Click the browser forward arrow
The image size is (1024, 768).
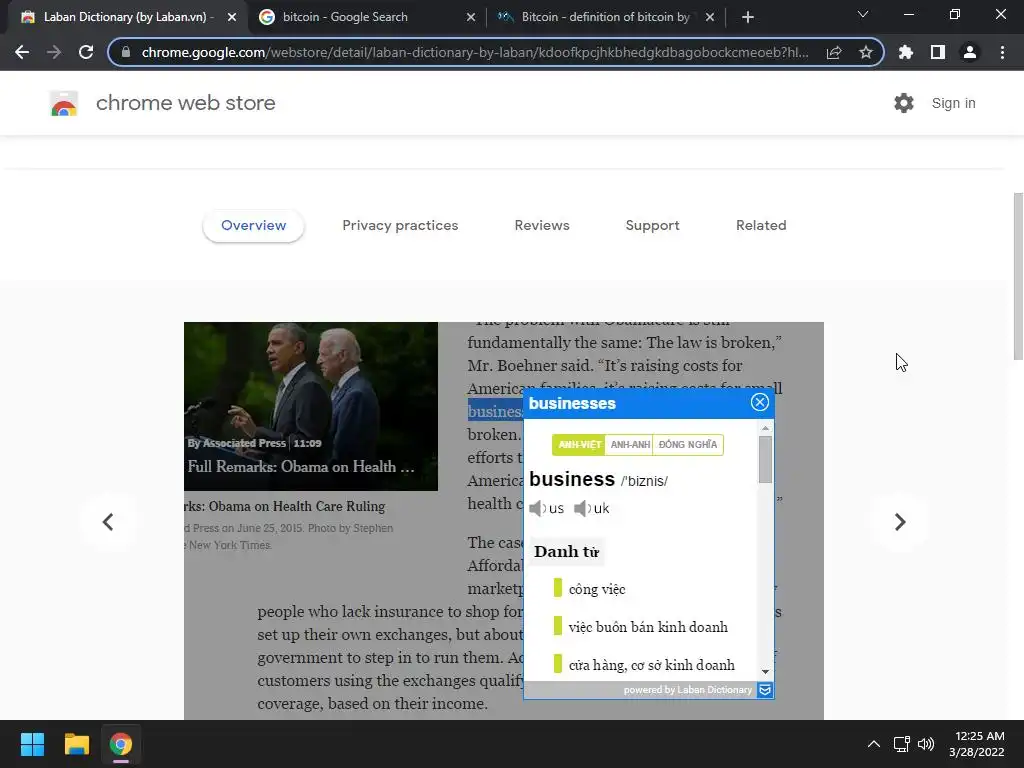coord(54,52)
